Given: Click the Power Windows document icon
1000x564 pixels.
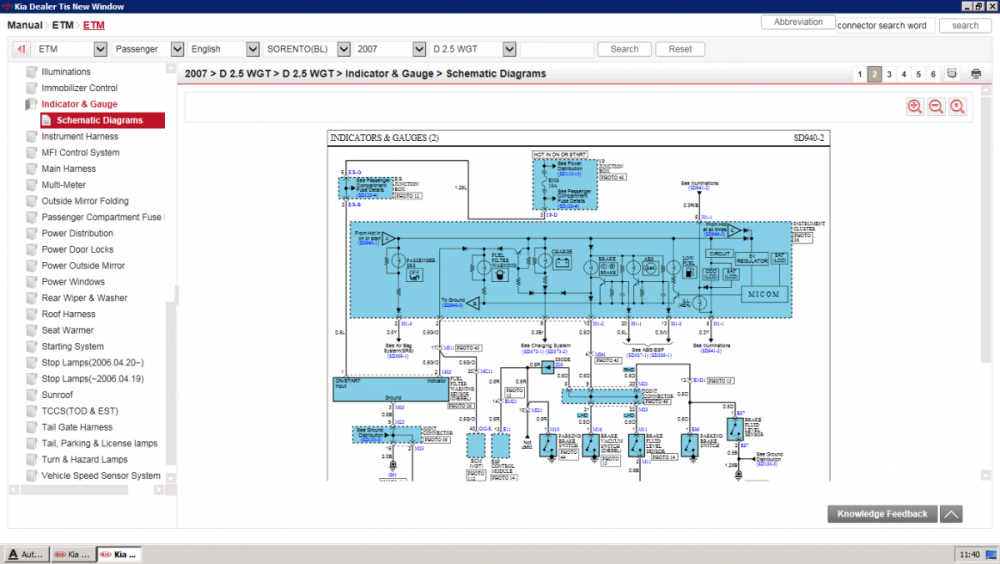Looking at the screenshot, I should (x=32, y=282).
